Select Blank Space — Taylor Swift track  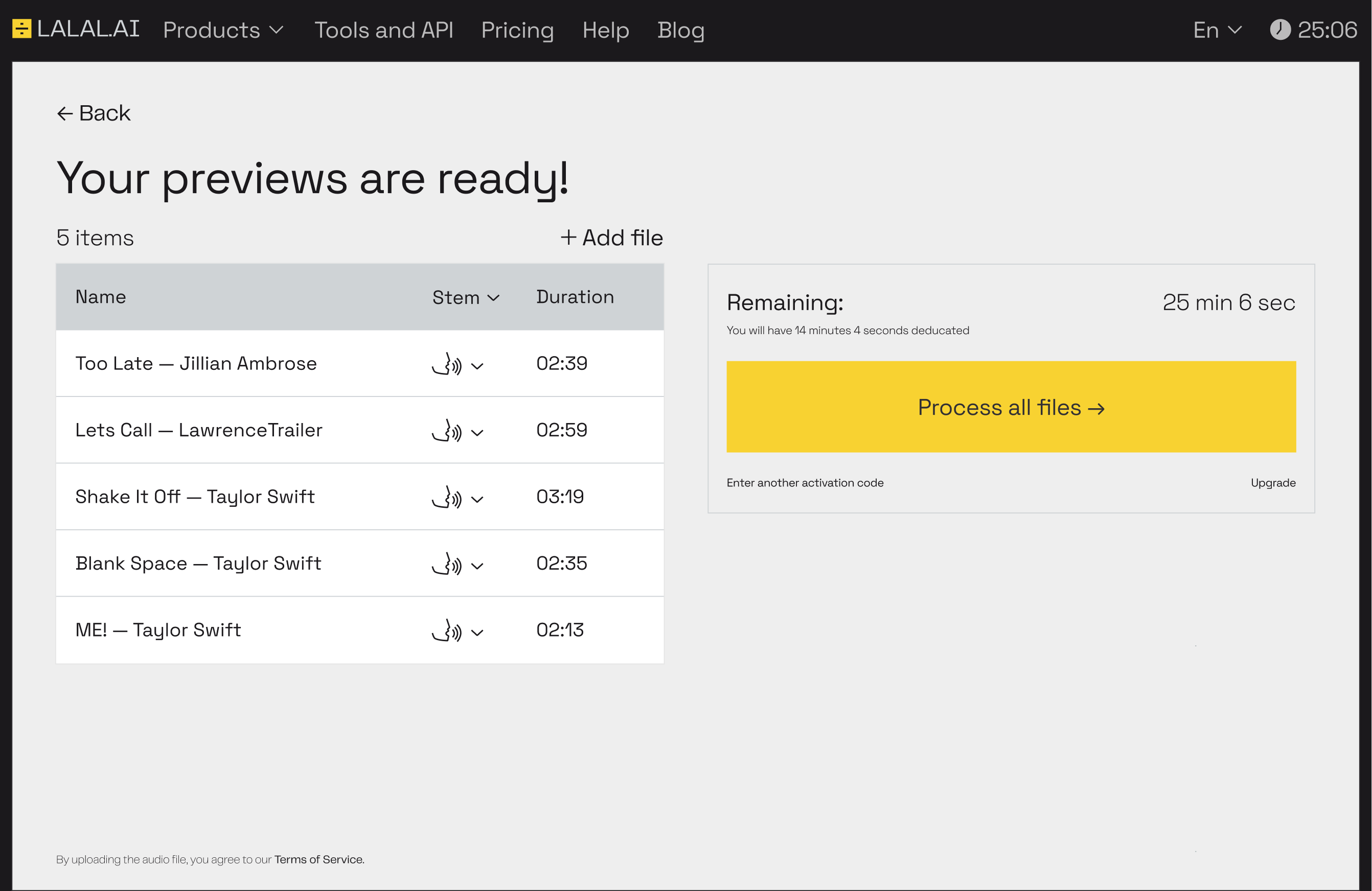198,564
